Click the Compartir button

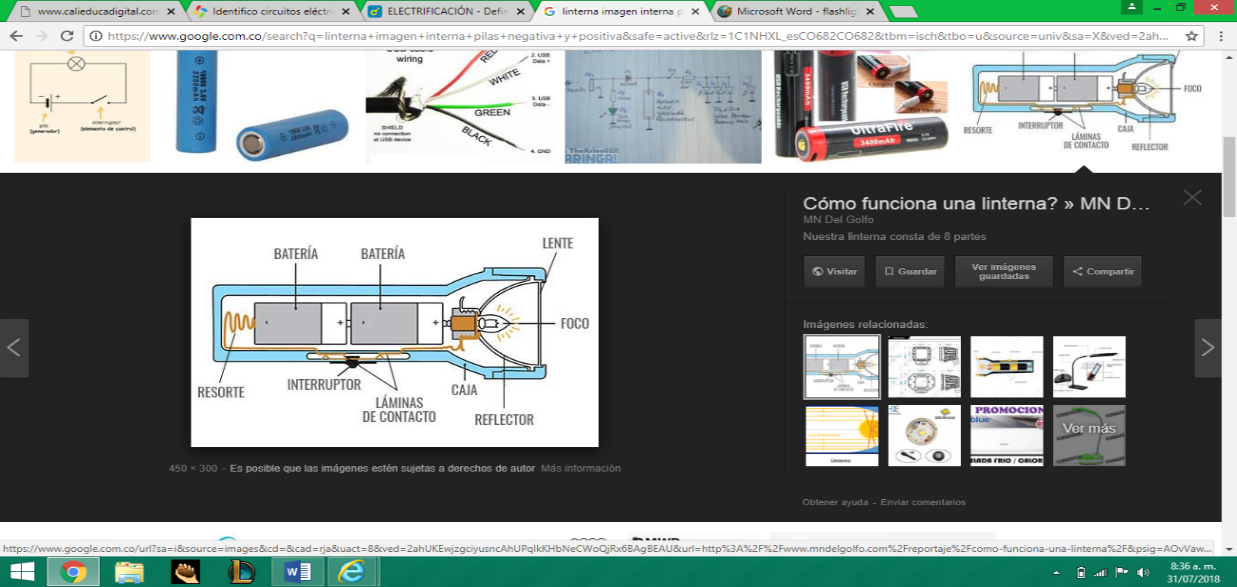1102,272
